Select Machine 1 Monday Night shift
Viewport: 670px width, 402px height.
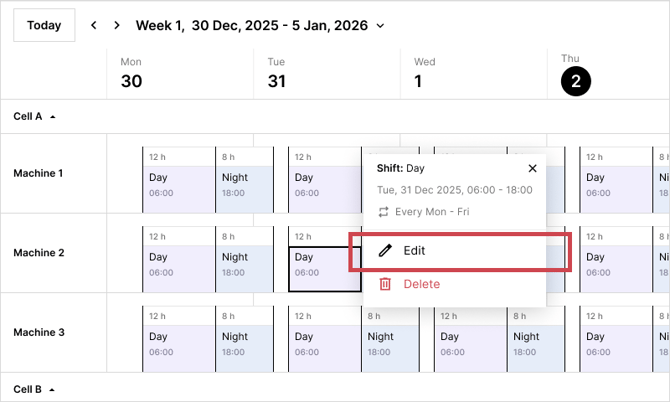coord(244,183)
